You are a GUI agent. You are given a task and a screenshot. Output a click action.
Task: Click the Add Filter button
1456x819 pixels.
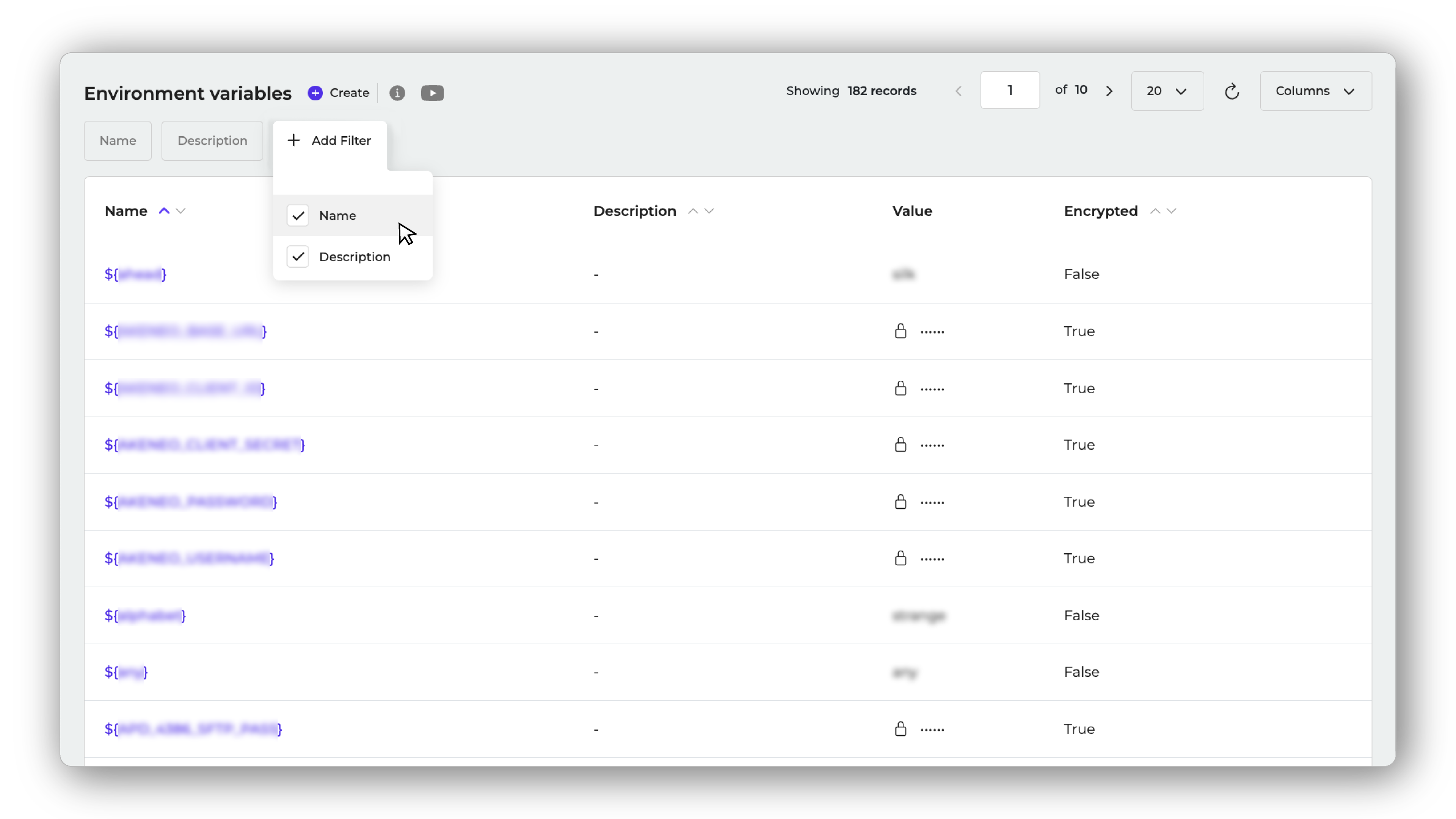coord(329,140)
